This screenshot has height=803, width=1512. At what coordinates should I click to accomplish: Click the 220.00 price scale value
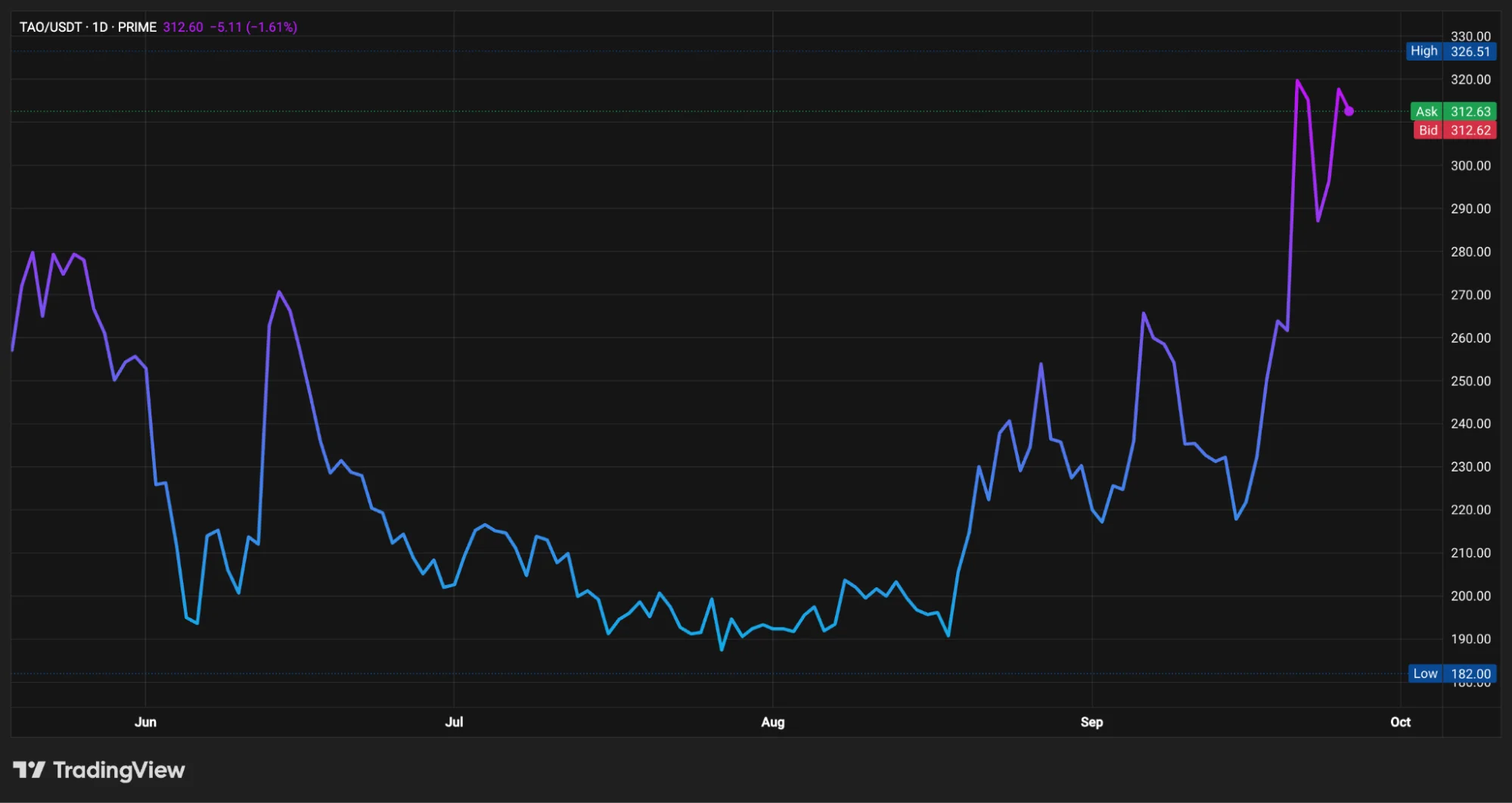pyautogui.click(x=1470, y=510)
